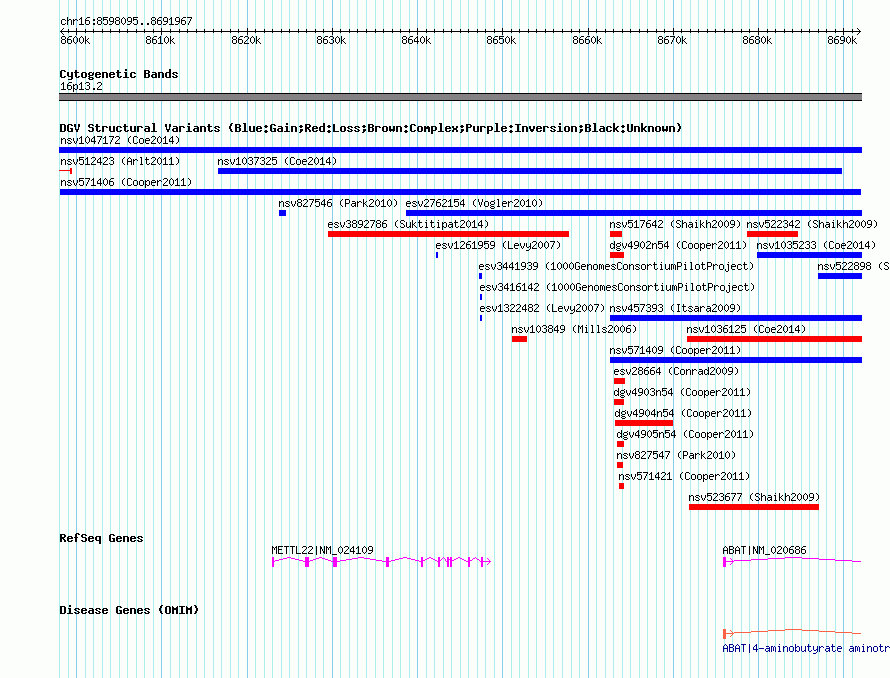Click the nsv827547 (Park2010) small red block
The width and height of the screenshot is (890, 678).
tap(620, 465)
